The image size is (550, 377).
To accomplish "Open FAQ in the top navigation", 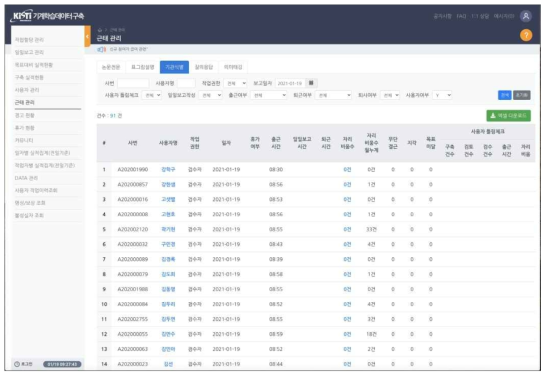I will [x=461, y=16].
